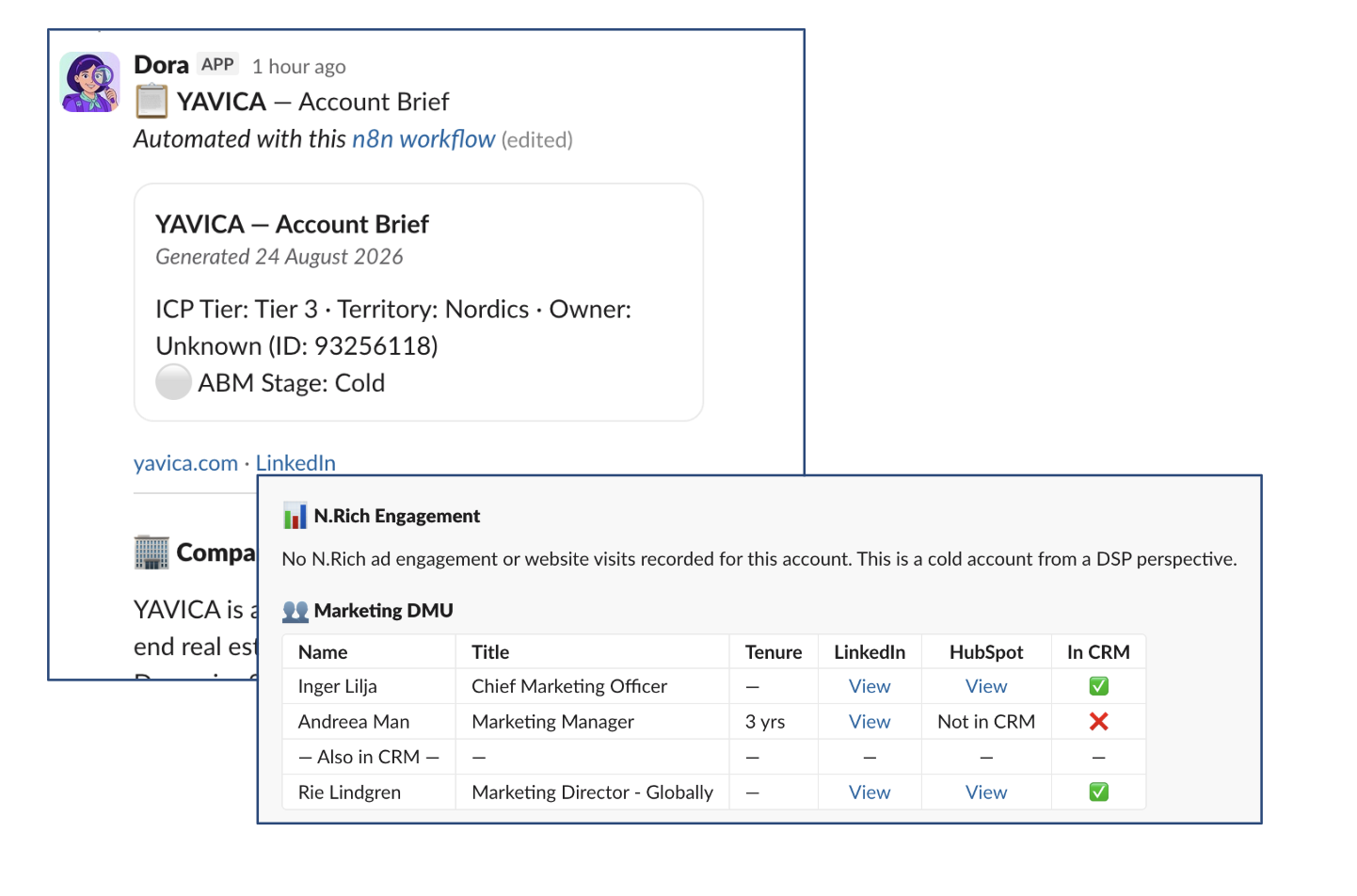
Task: Click the Title column header
Action: coord(490,652)
